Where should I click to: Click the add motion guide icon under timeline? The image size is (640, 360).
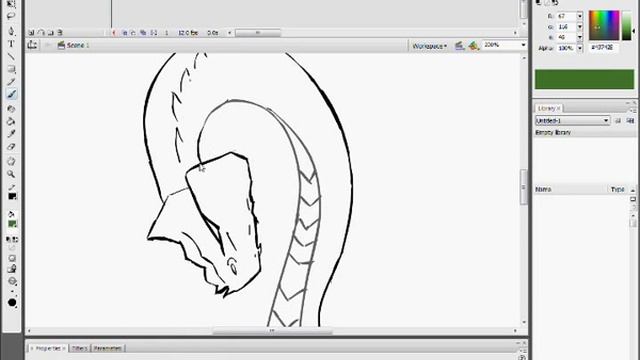click(x=41, y=33)
